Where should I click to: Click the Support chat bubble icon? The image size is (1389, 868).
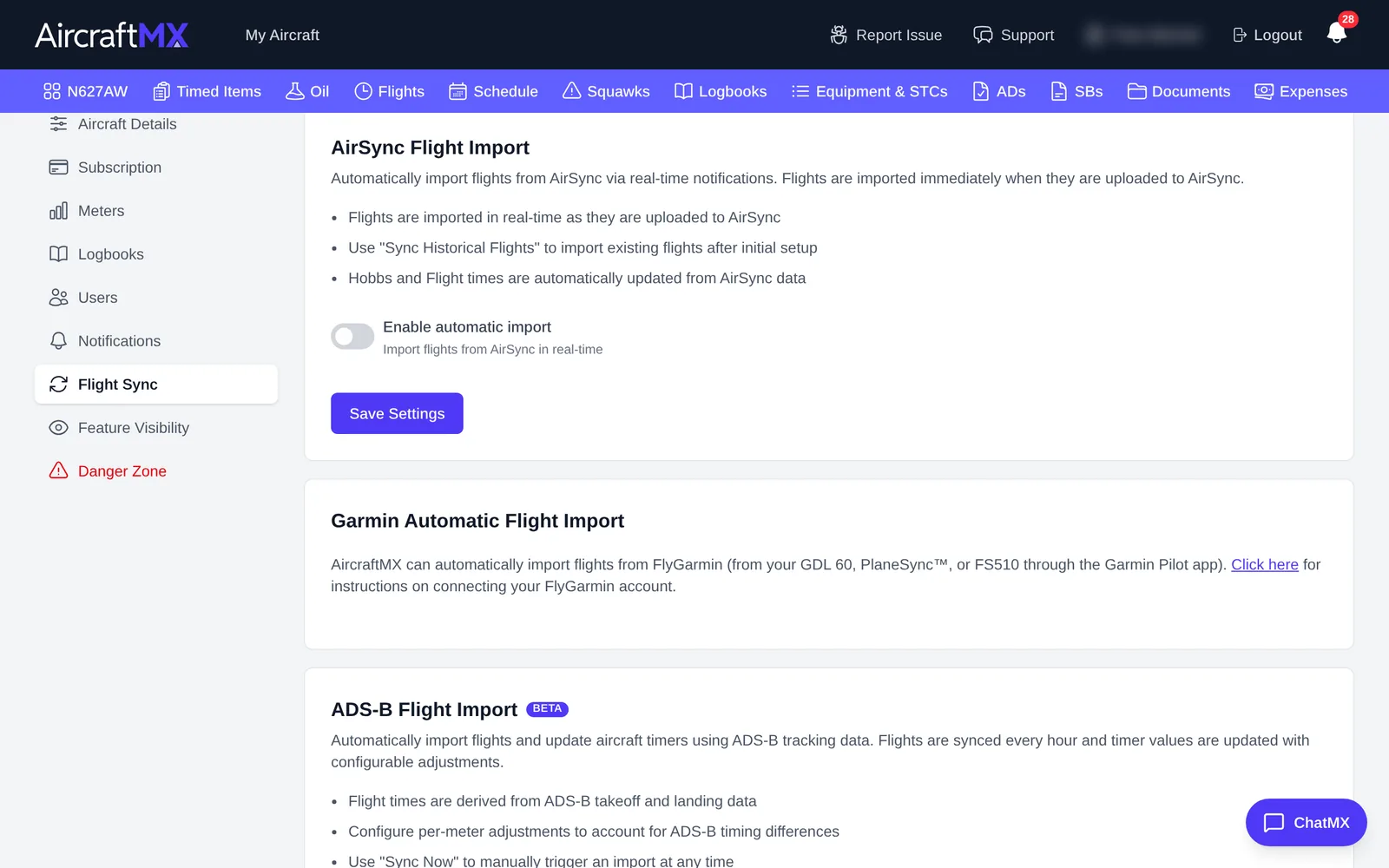983,35
